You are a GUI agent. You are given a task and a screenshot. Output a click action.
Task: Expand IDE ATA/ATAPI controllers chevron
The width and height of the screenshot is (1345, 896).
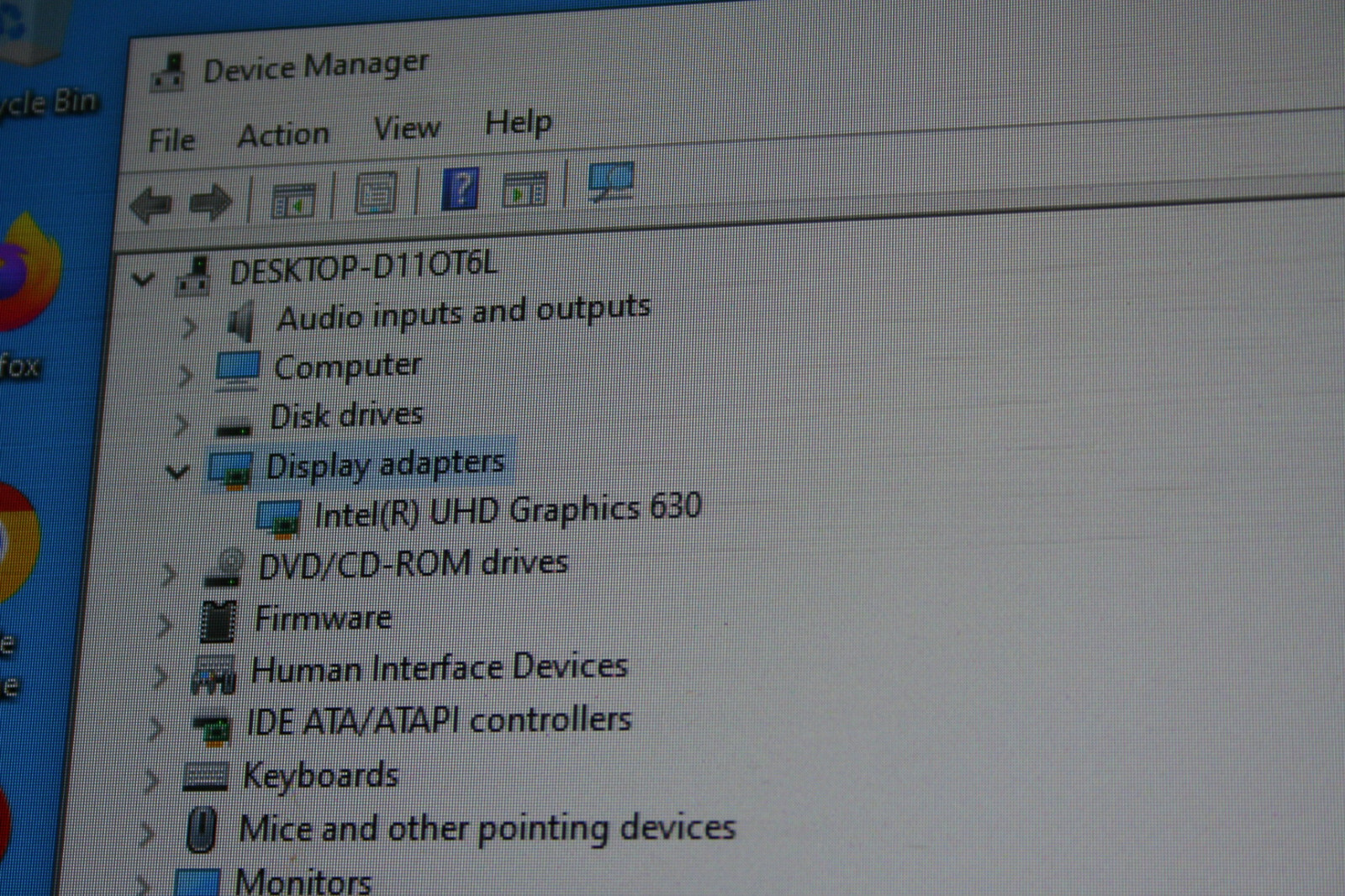(x=156, y=728)
